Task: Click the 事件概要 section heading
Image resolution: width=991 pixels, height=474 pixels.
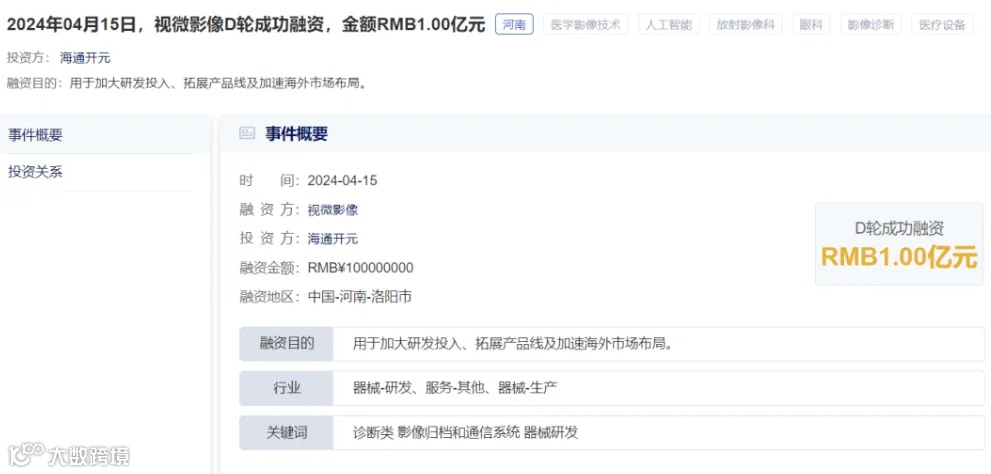Action: [x=296, y=134]
